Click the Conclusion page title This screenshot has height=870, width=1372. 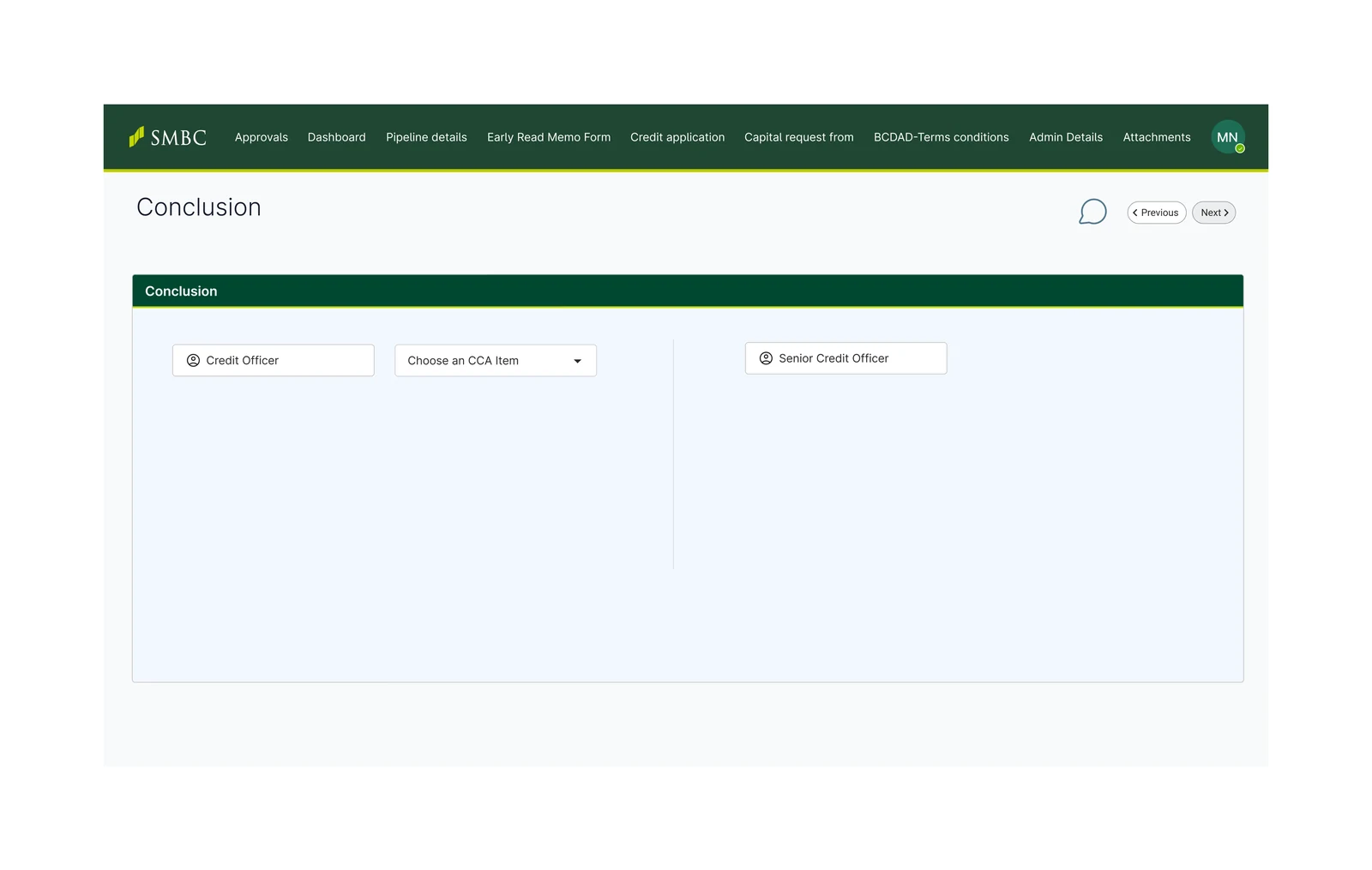click(x=199, y=207)
